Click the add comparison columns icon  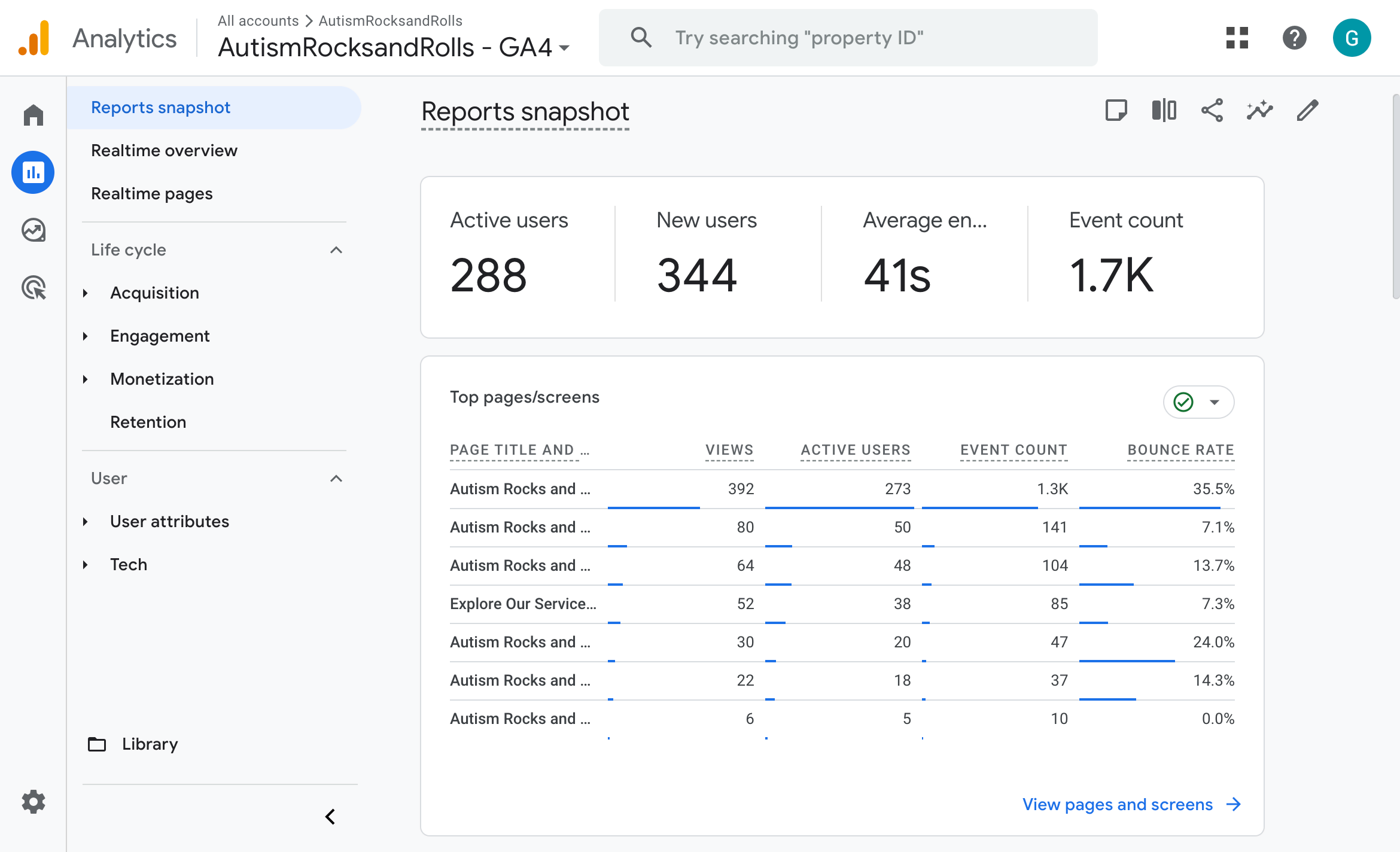pos(1164,111)
